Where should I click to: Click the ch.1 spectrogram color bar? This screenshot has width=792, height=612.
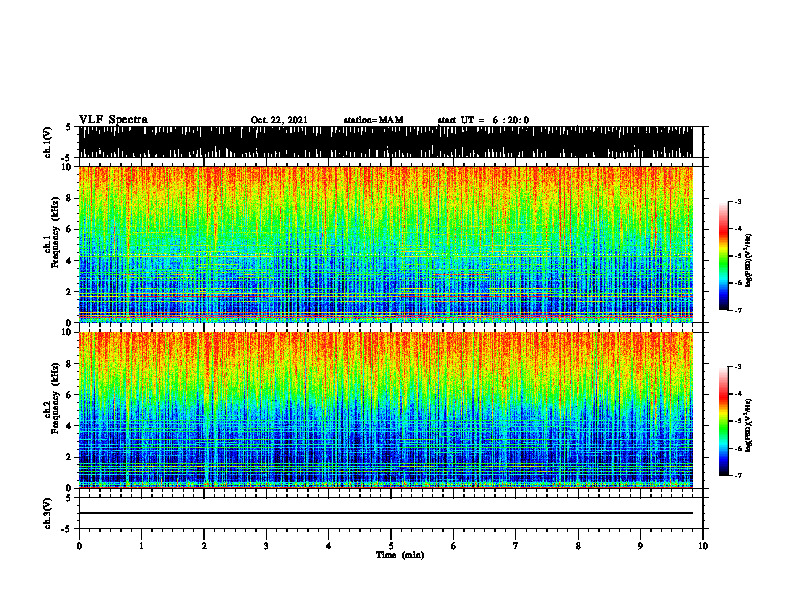[724, 256]
